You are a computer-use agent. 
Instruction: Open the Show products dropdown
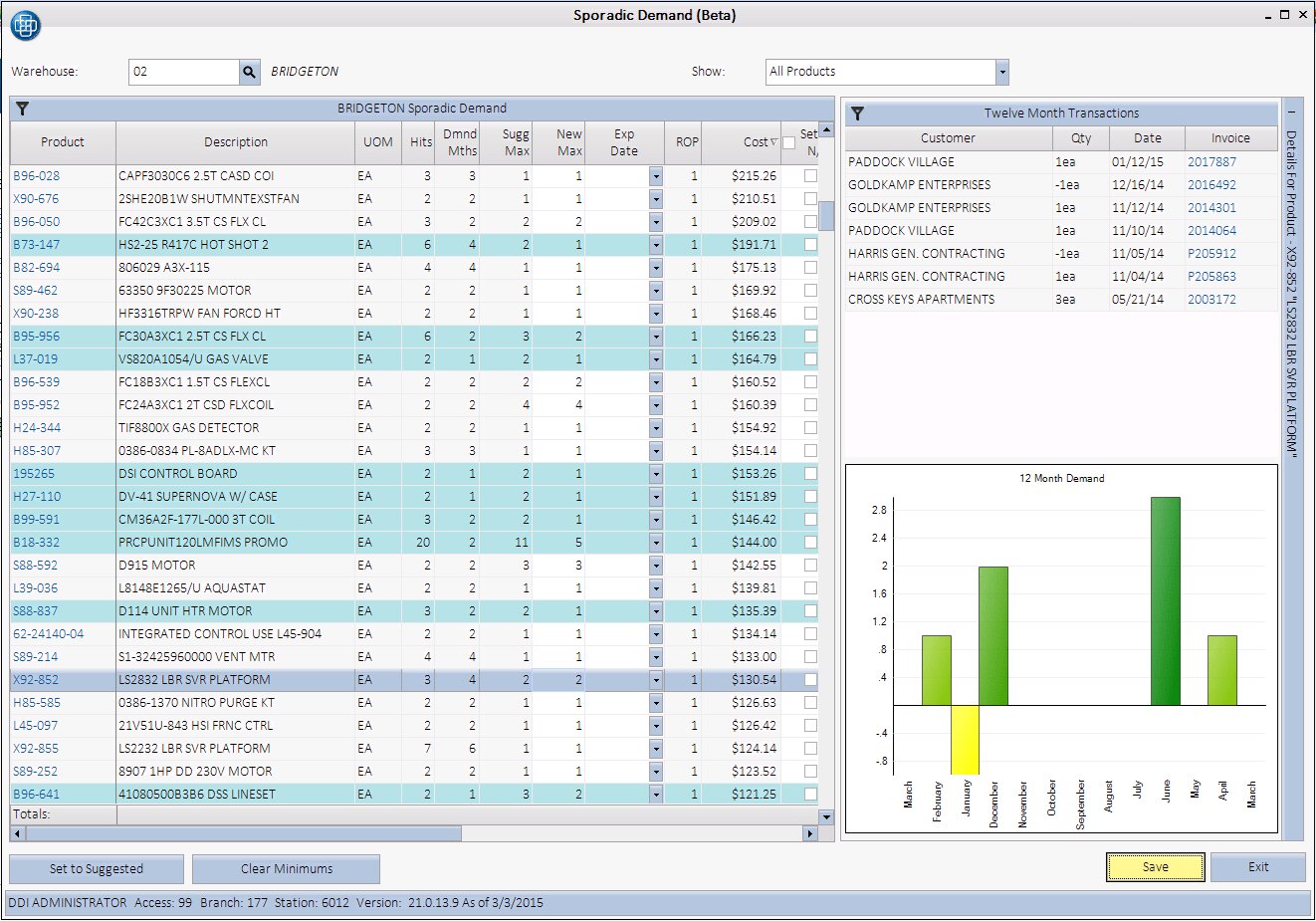click(1001, 72)
